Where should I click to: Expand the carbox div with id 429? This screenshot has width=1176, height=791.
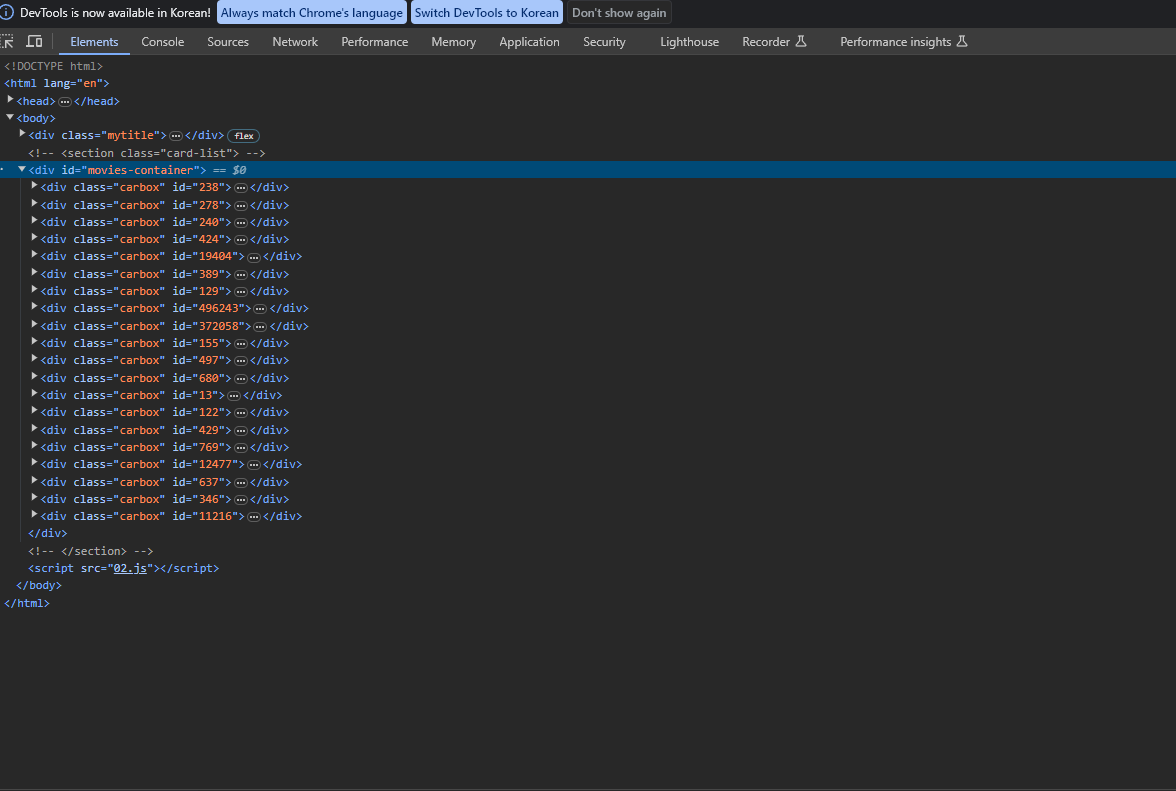click(34, 429)
